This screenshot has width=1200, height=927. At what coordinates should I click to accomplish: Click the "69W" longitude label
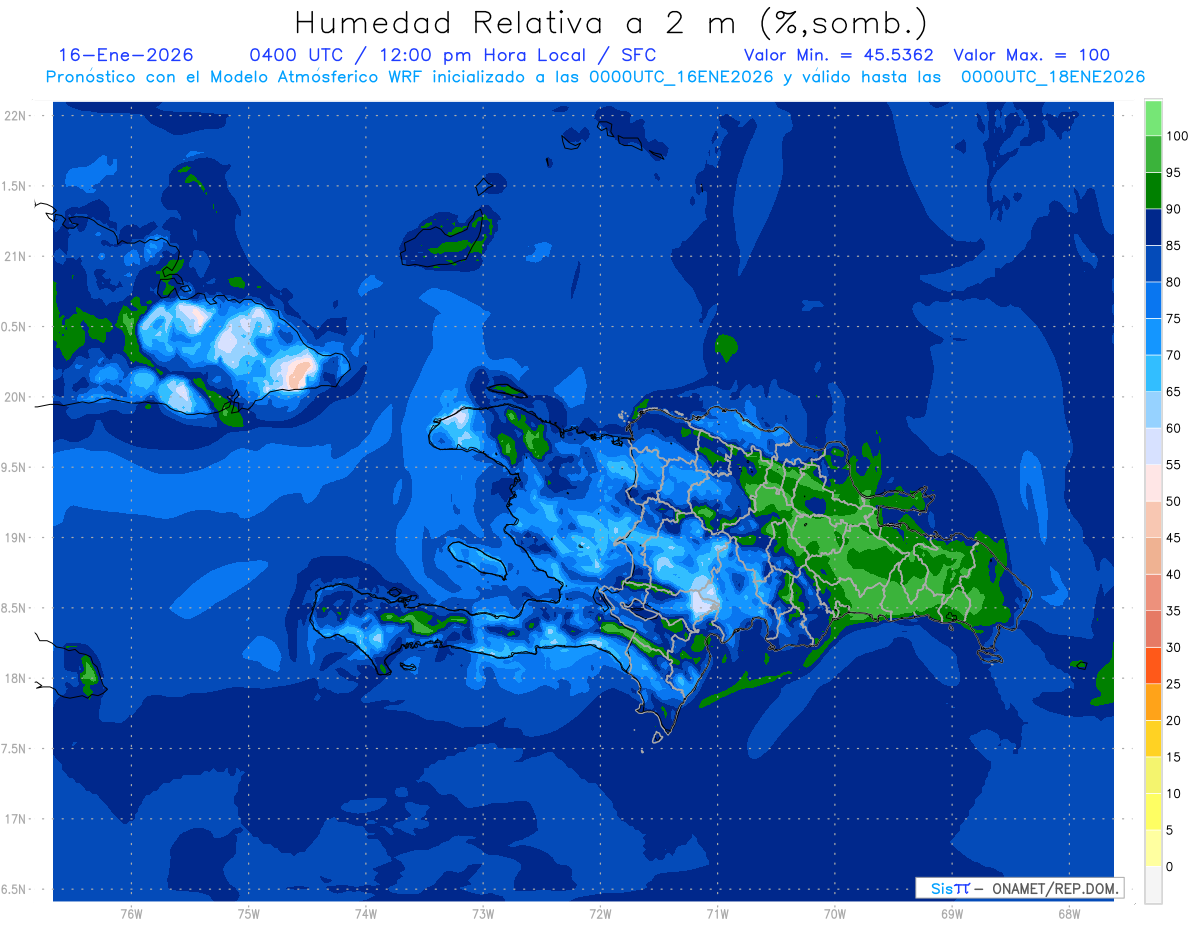951,913
